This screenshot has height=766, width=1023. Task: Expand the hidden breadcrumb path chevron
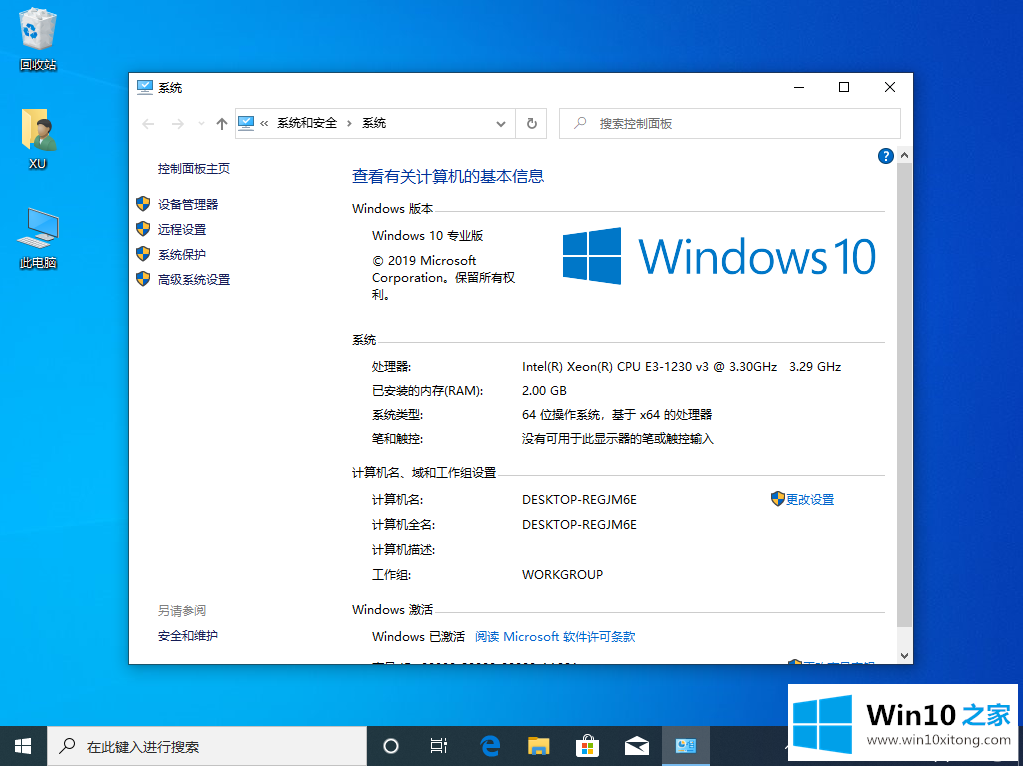click(264, 123)
